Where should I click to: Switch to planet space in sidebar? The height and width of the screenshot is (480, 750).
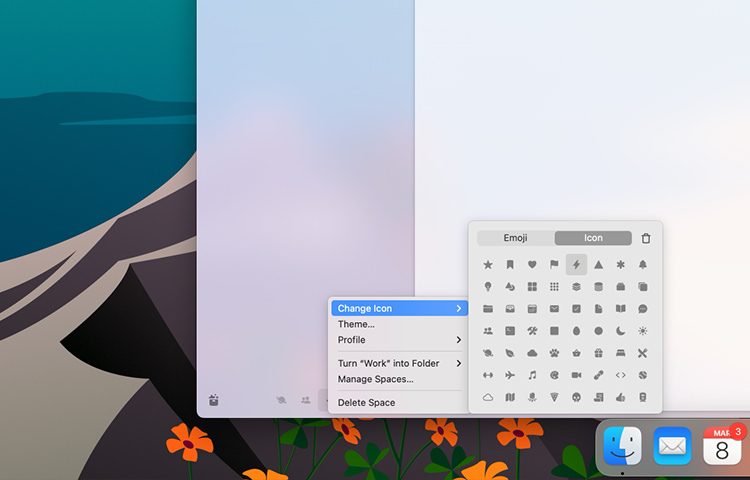pos(281,400)
